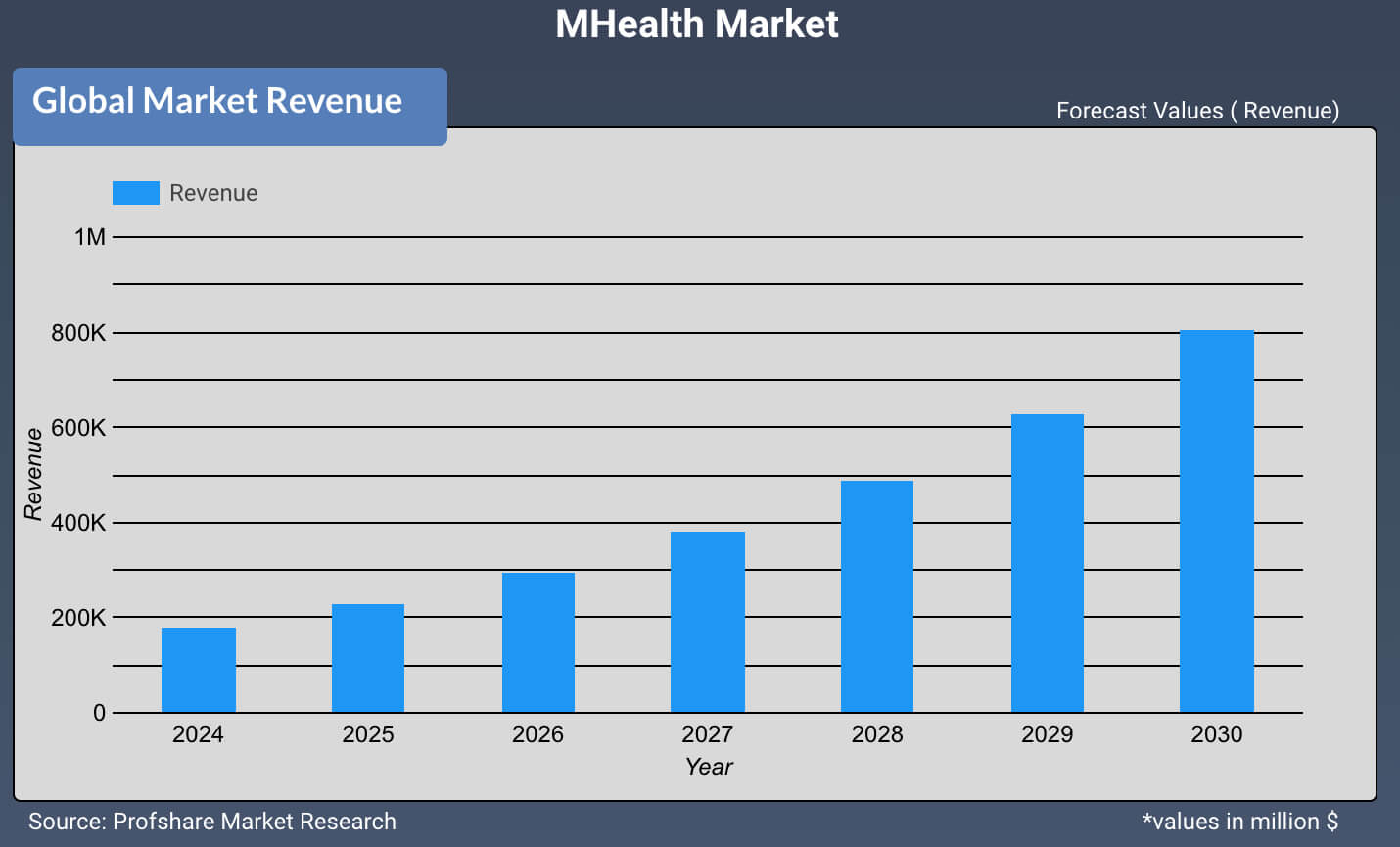This screenshot has height=847, width=1400.
Task: Click the 2025 x-axis label
Action: pyautogui.click(x=368, y=734)
